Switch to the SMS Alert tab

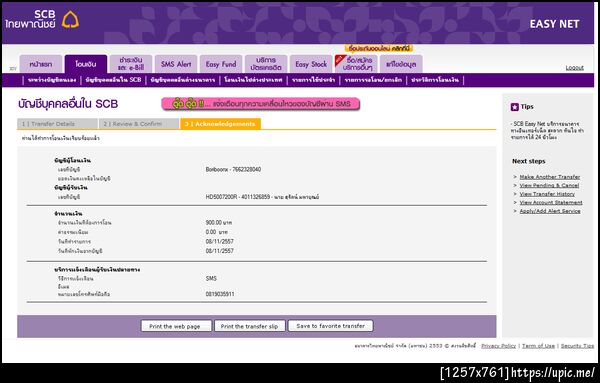(x=176, y=64)
